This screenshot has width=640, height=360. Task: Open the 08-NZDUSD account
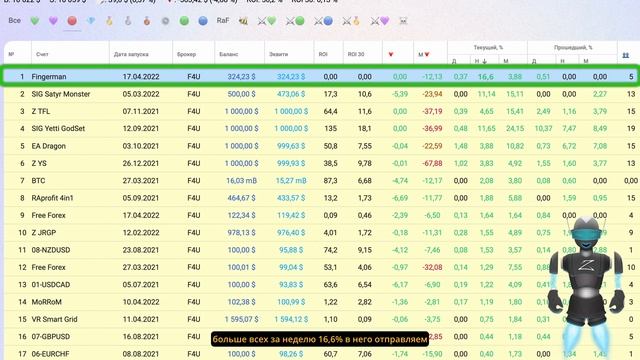pyautogui.click(x=51, y=250)
